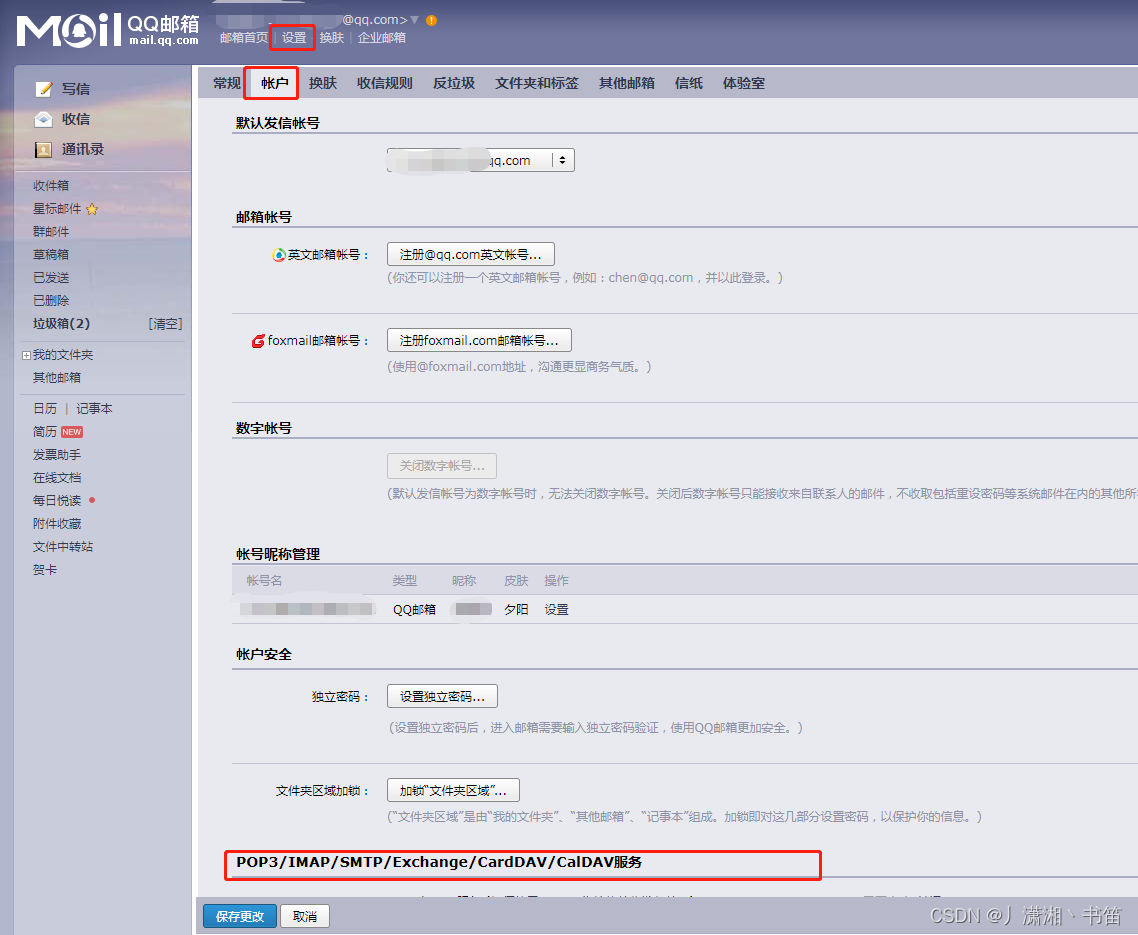Open the 常规 settings tab
Screen dimensions: 1138x935
226,83
